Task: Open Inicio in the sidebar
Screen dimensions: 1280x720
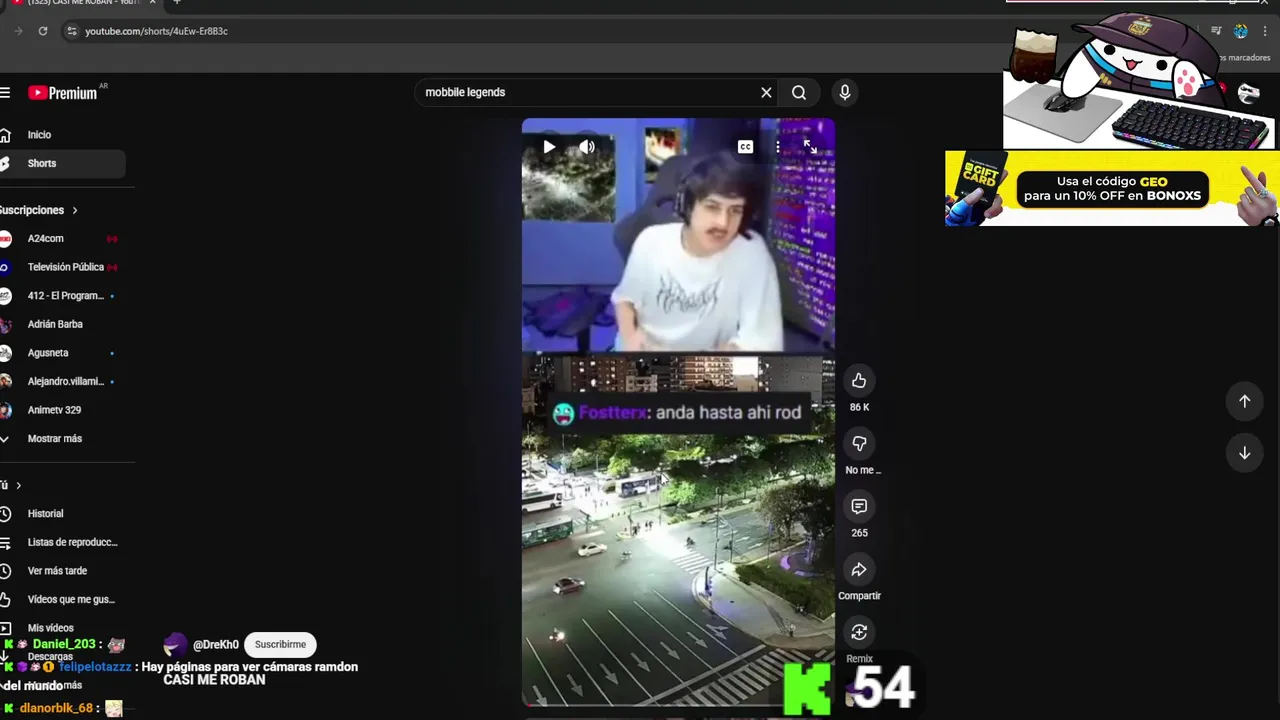Action: (x=39, y=135)
